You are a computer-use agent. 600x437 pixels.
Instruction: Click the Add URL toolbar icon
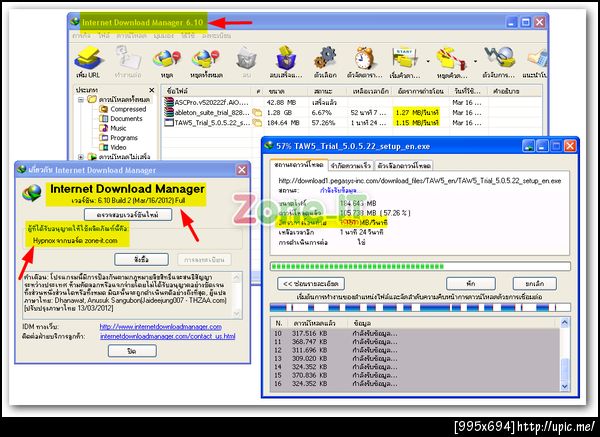tap(88, 63)
